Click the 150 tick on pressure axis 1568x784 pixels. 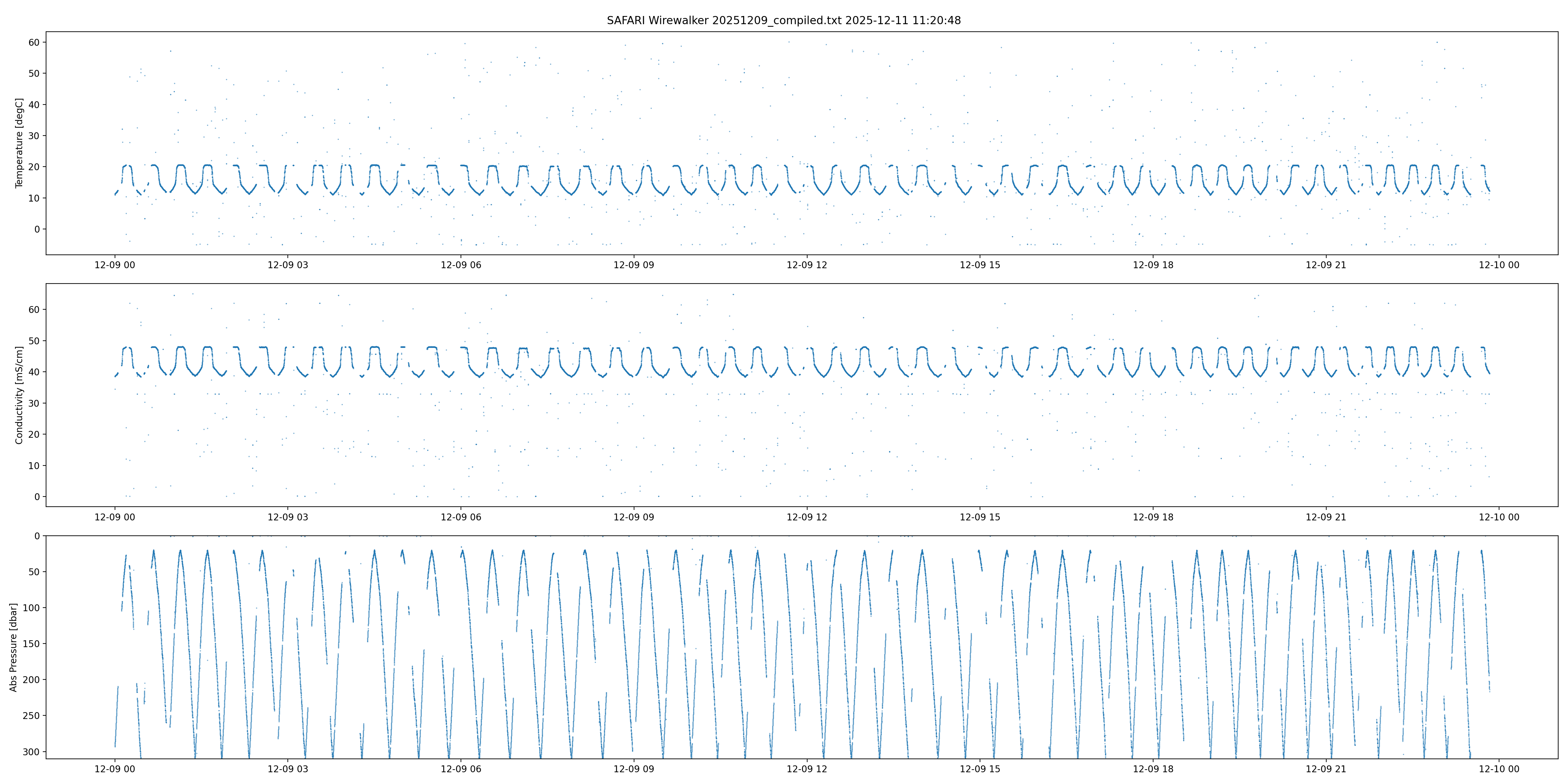point(31,644)
